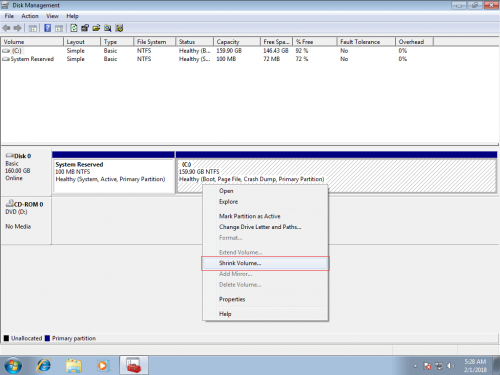Sort by the % Free column header

click(315, 42)
